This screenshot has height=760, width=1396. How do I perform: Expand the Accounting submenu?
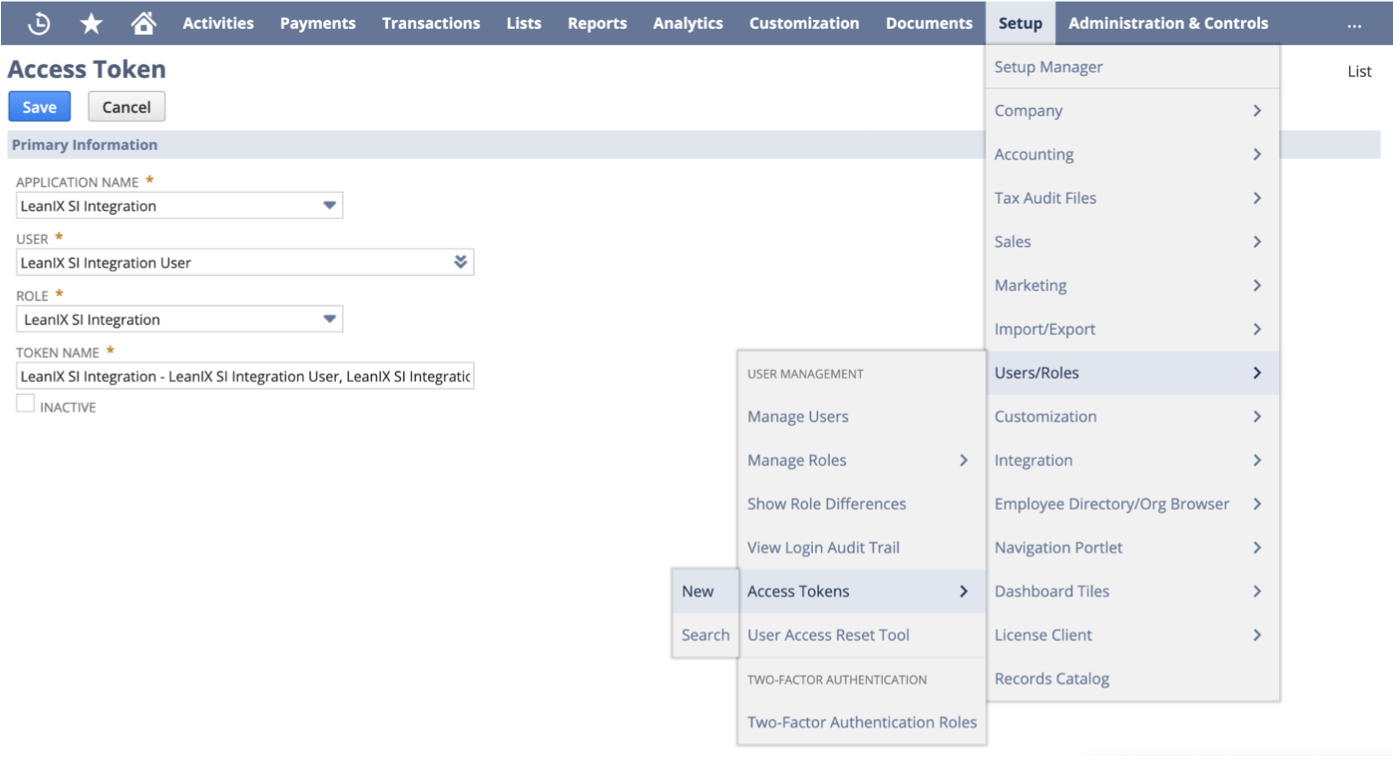(x=1133, y=154)
